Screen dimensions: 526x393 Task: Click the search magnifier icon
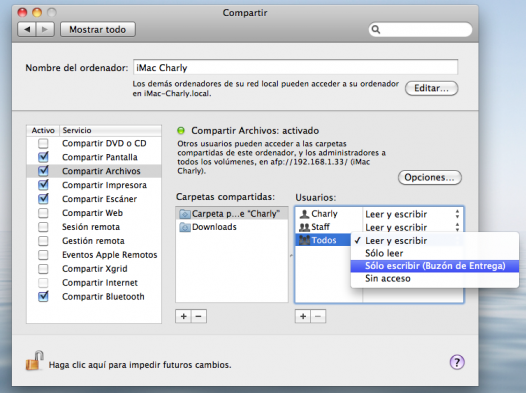pos(376,30)
